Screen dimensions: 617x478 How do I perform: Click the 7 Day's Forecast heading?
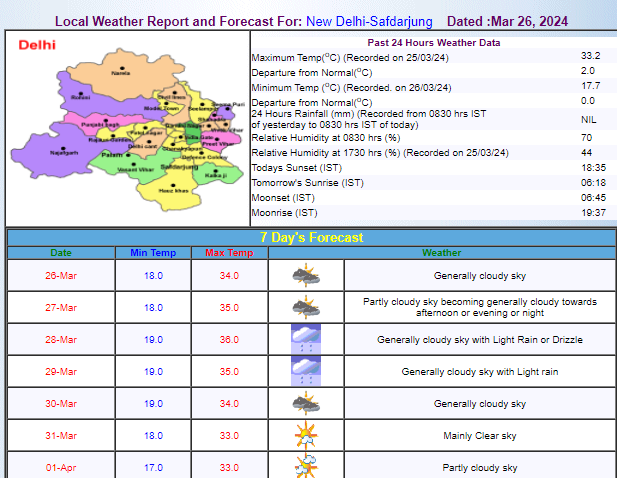[x=310, y=237]
